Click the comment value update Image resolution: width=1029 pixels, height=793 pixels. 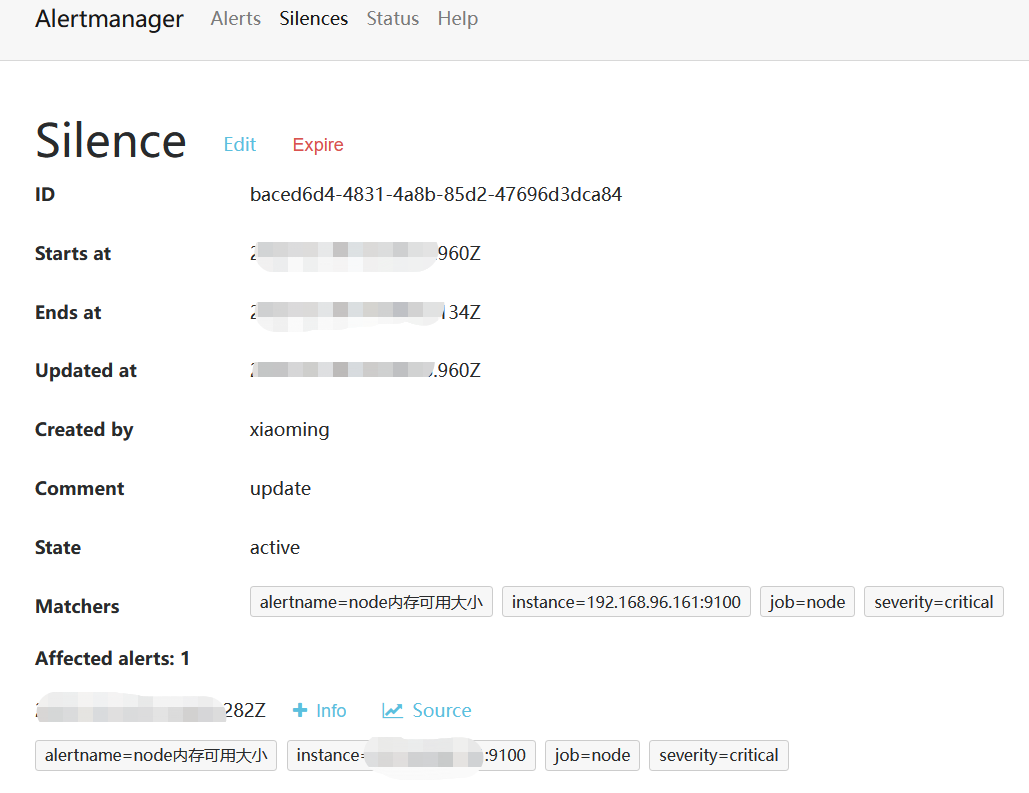[280, 489]
